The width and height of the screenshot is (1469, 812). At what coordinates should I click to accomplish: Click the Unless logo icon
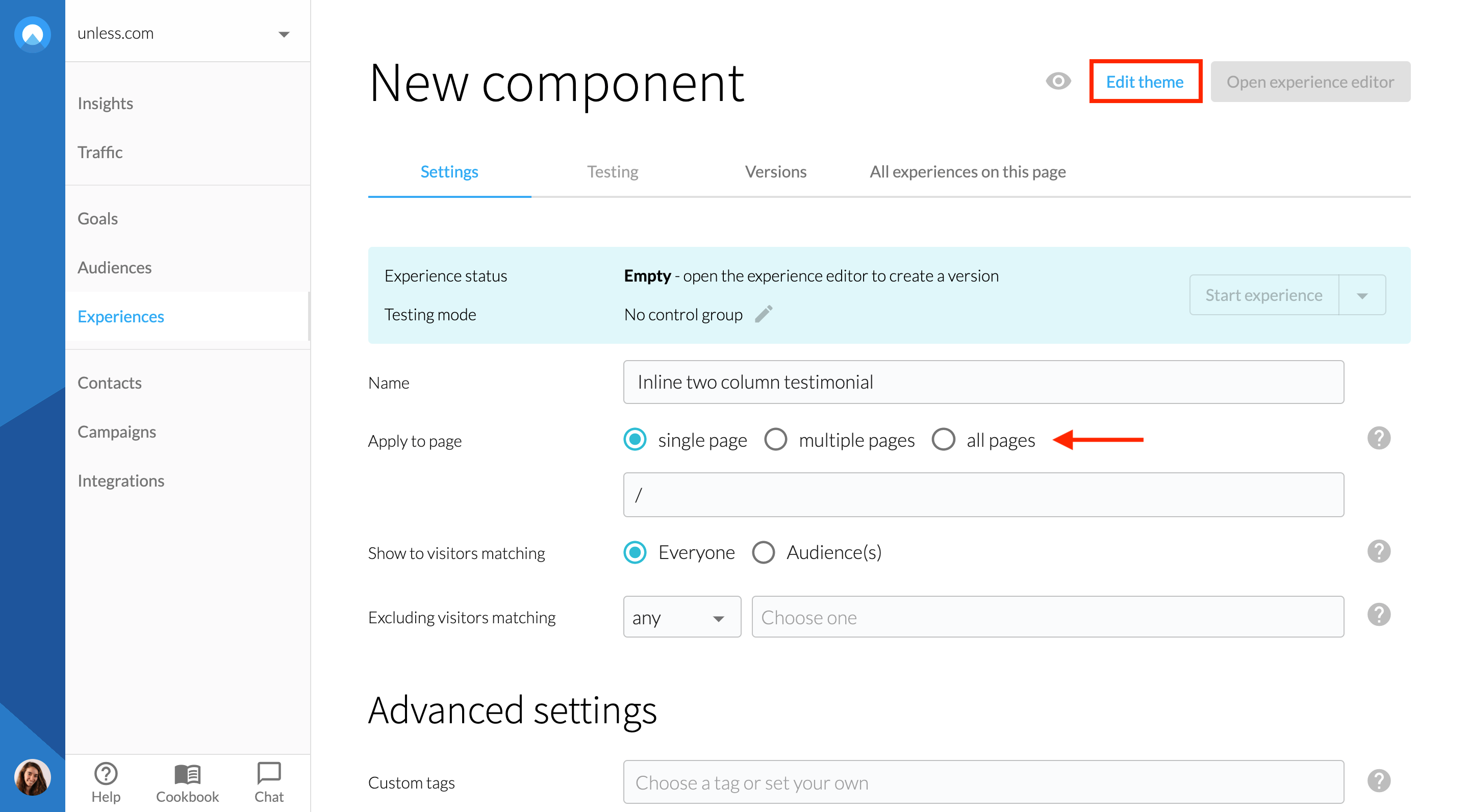click(x=33, y=34)
